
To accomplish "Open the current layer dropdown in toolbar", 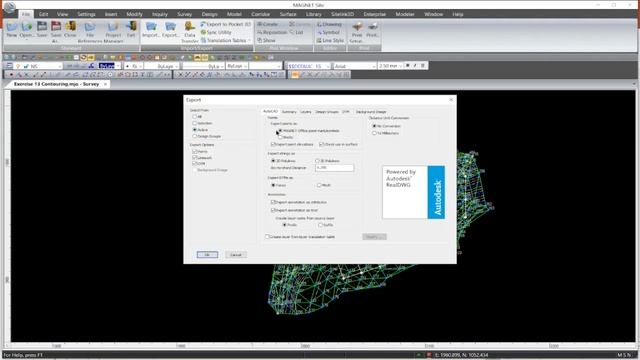I will [x=60, y=66].
